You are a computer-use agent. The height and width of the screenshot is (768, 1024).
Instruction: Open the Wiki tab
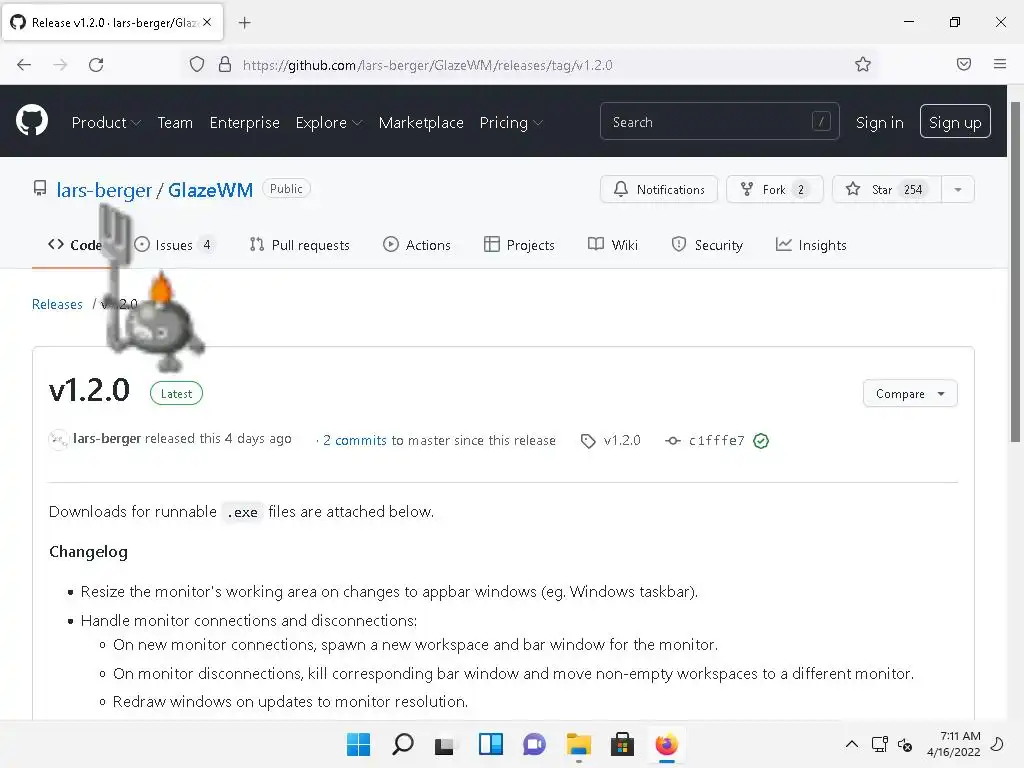pos(613,245)
